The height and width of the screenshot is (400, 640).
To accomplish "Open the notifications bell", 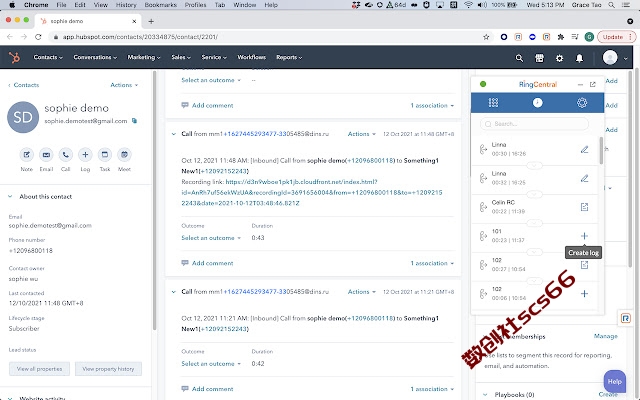I will point(579,58).
